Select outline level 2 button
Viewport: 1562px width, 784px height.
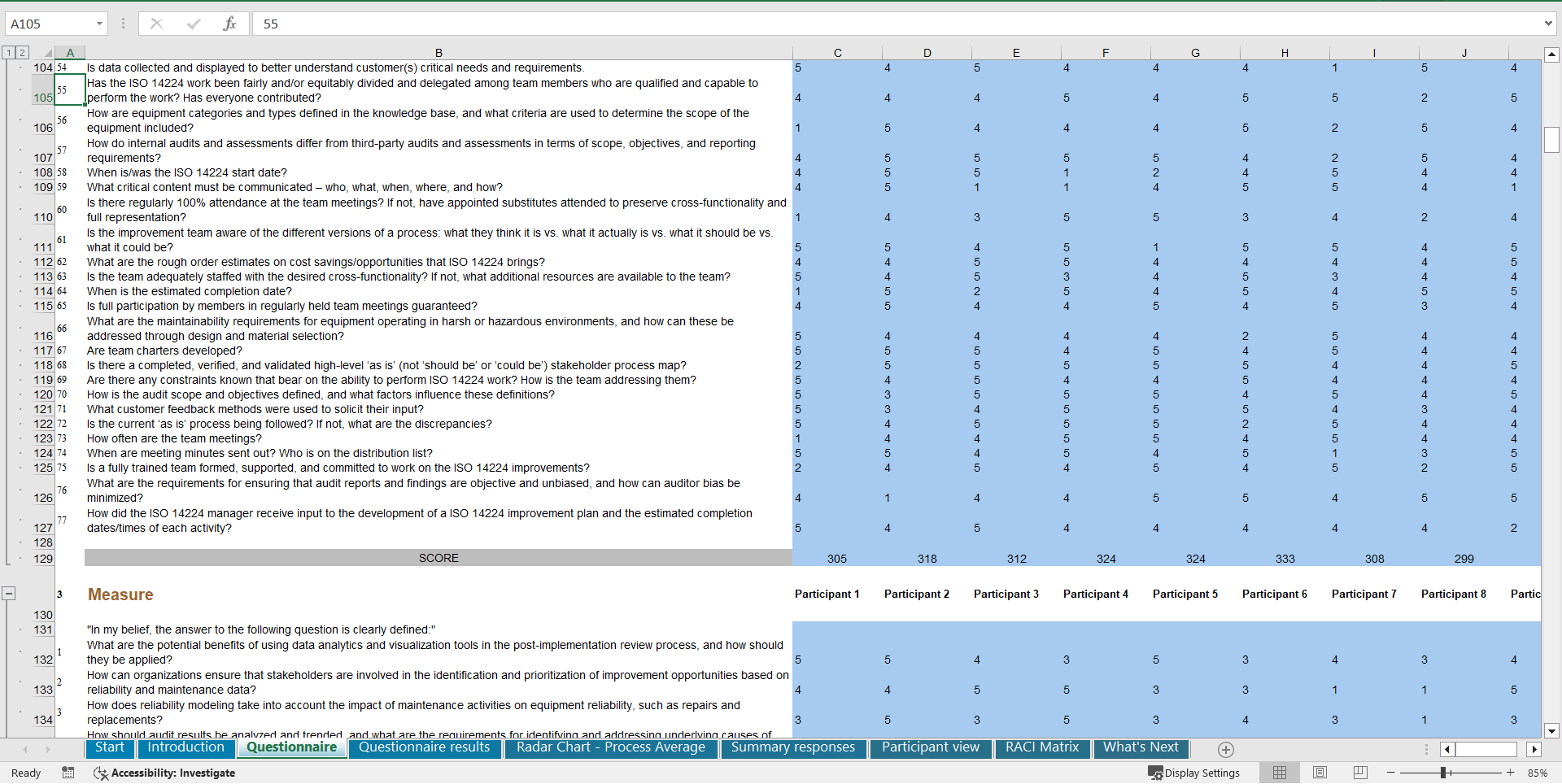coord(22,53)
